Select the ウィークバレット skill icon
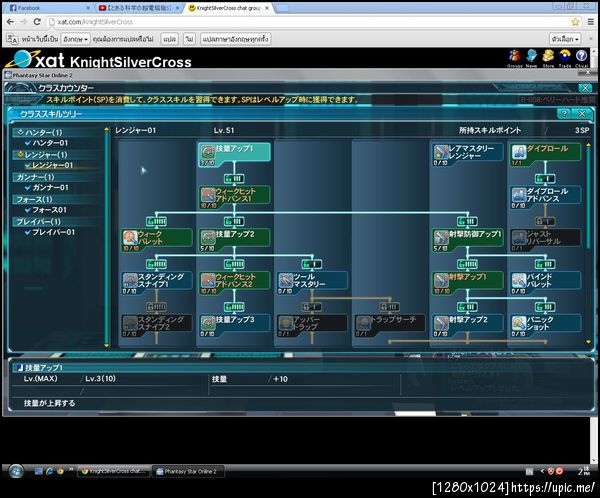600x498 pixels. click(130, 238)
